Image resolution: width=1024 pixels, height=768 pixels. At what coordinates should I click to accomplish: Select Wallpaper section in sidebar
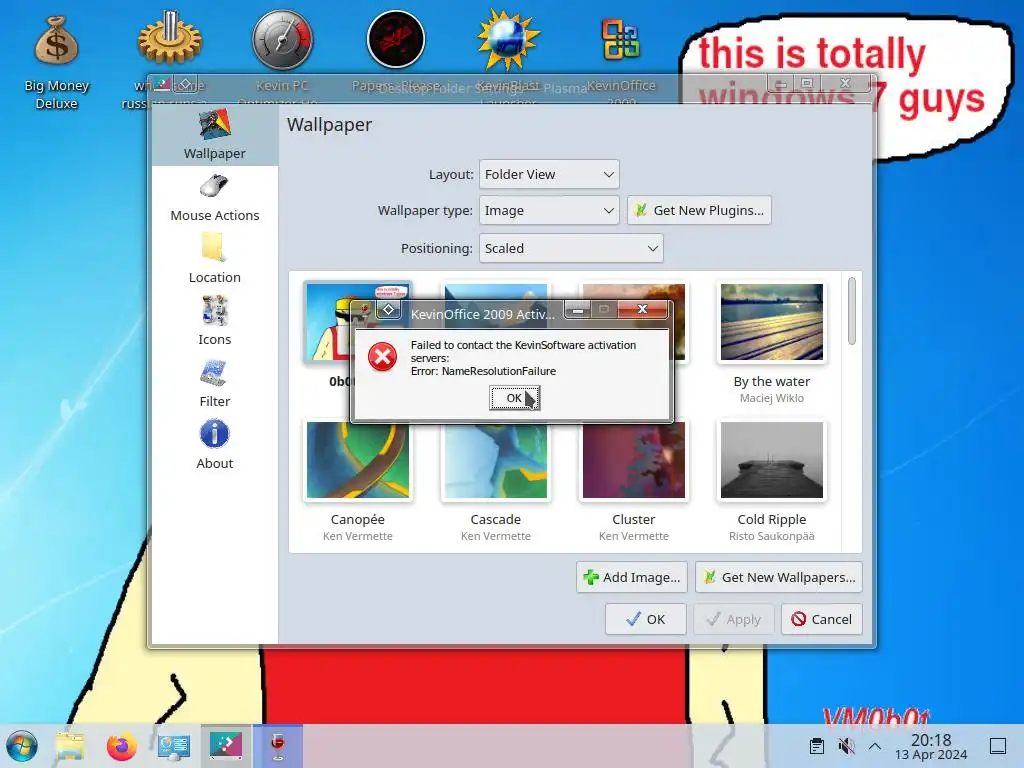tap(215, 135)
